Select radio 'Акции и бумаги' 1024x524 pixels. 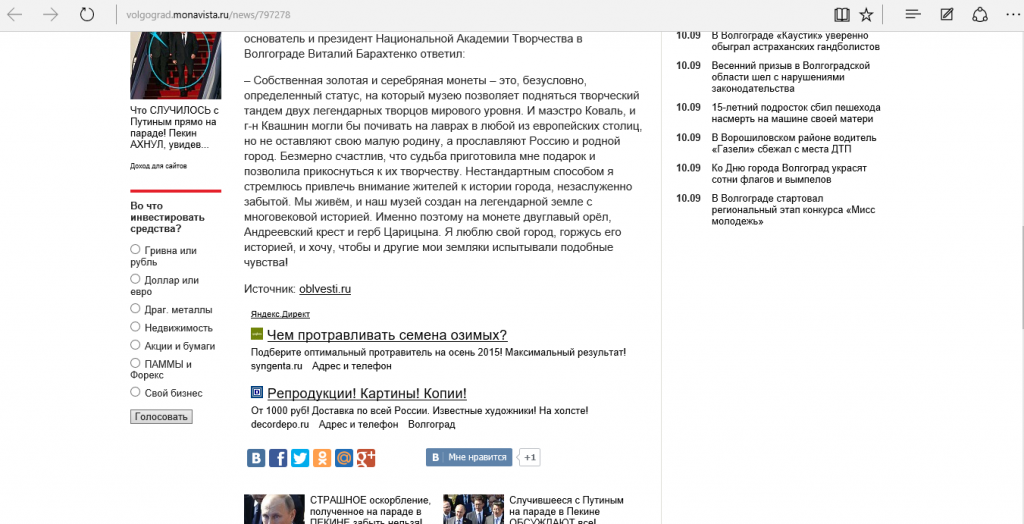coord(135,345)
